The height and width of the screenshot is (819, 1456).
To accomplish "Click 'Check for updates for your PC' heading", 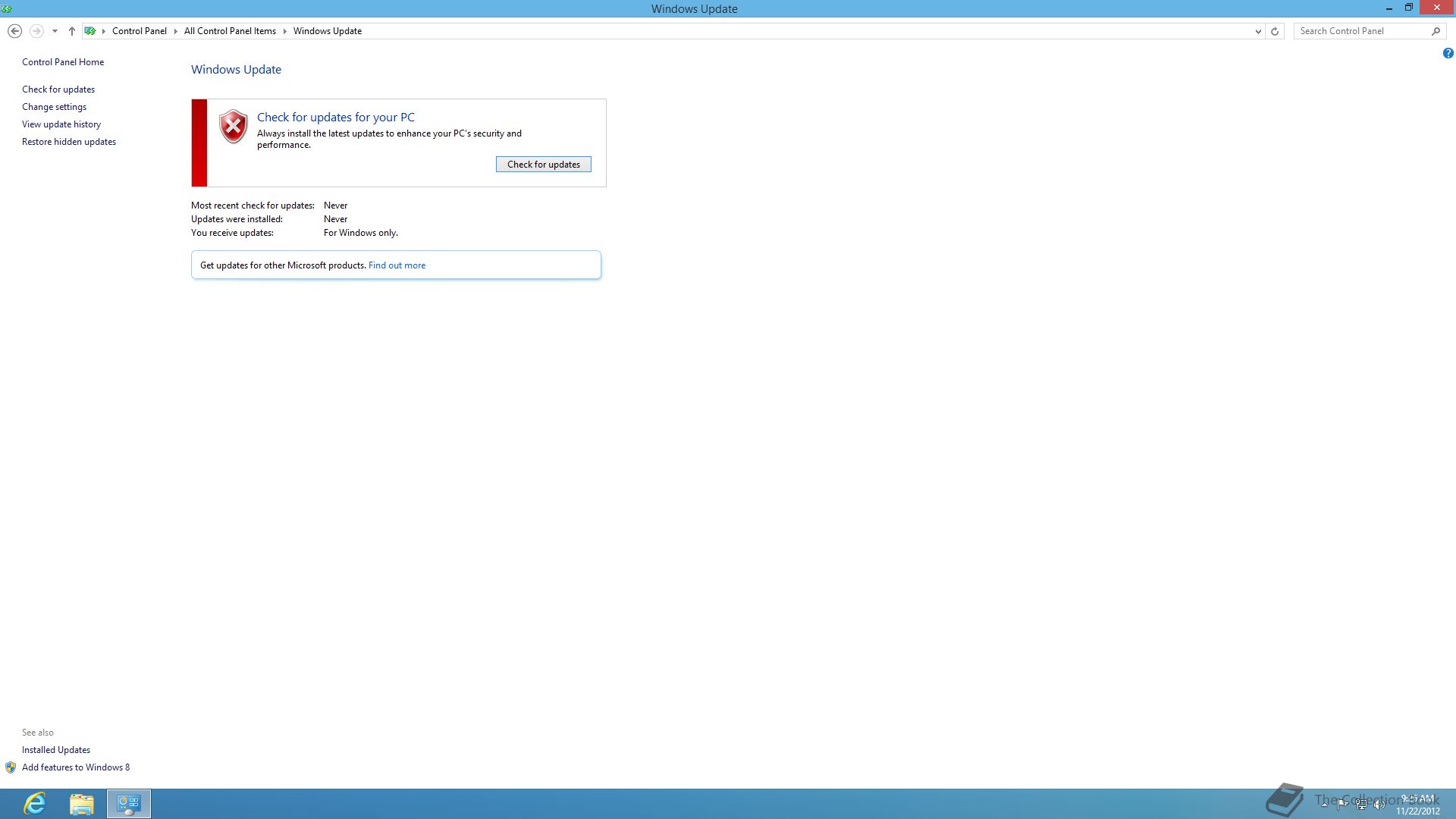I will pos(336,118).
